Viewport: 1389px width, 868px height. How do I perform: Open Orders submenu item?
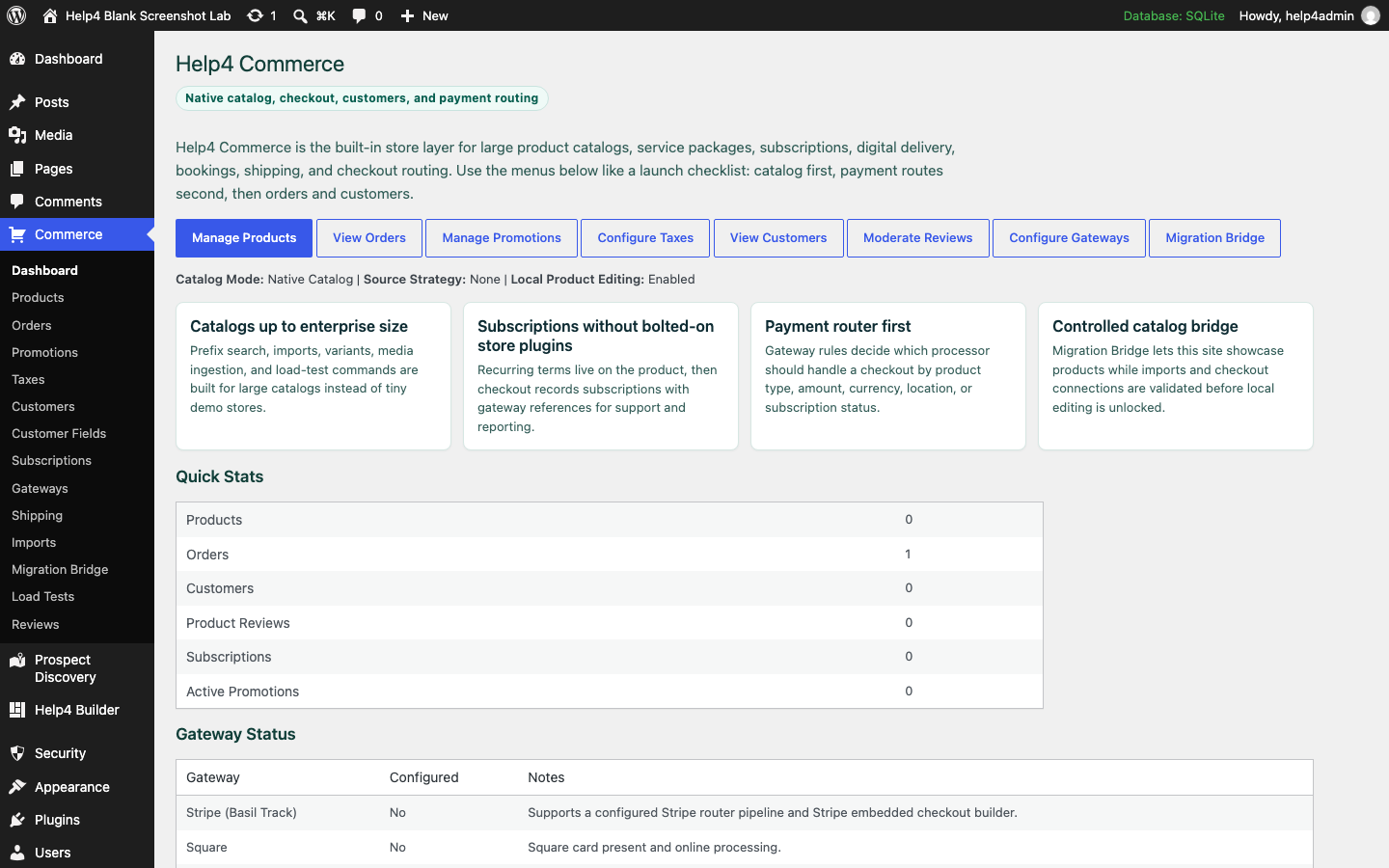click(x=32, y=326)
